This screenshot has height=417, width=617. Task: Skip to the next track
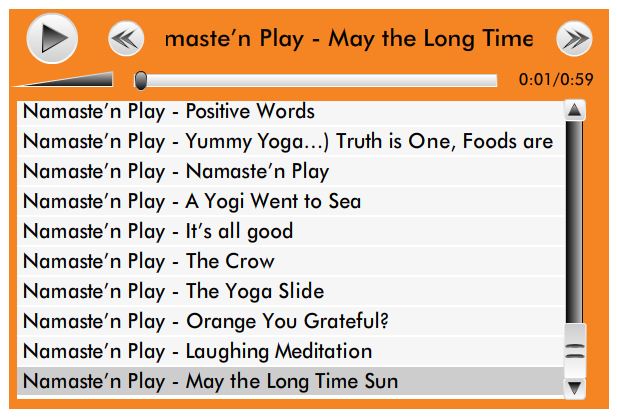[573, 39]
